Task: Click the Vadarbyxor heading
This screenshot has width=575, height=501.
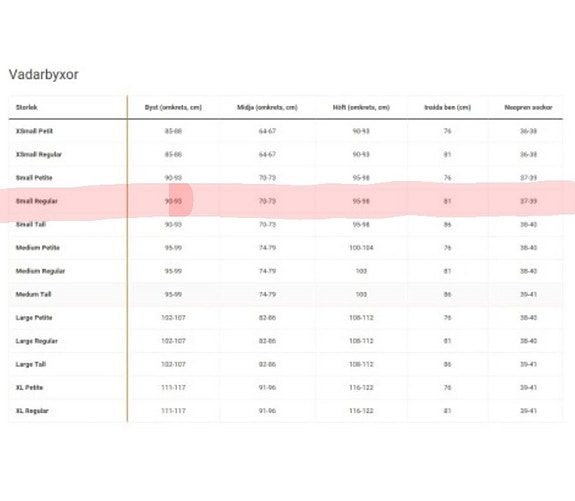Action: tap(43, 74)
